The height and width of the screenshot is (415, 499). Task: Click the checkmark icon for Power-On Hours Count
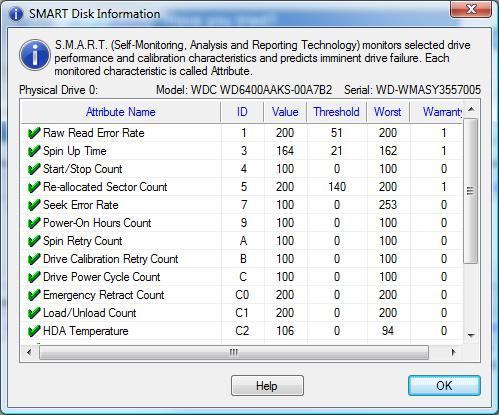click(34, 223)
